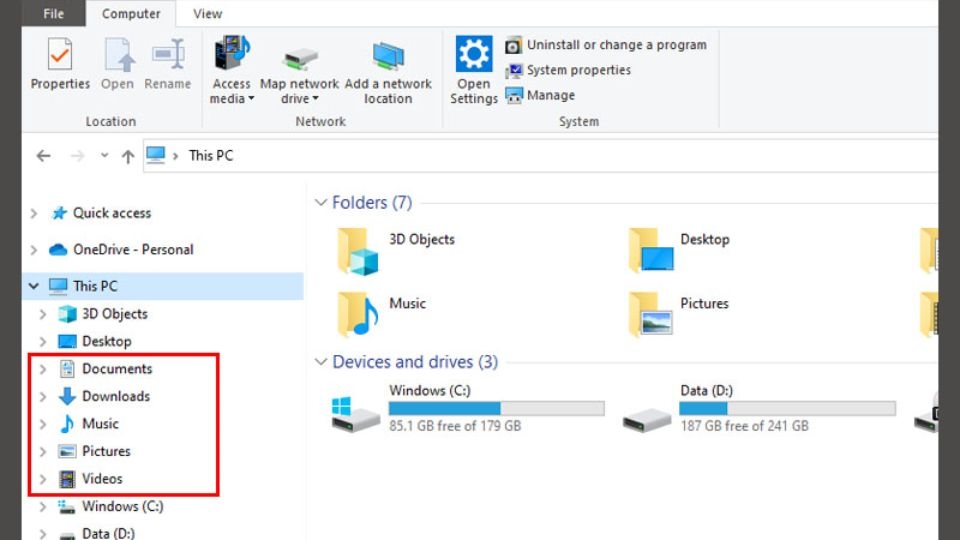Click the Folders (7) header text

click(x=372, y=203)
